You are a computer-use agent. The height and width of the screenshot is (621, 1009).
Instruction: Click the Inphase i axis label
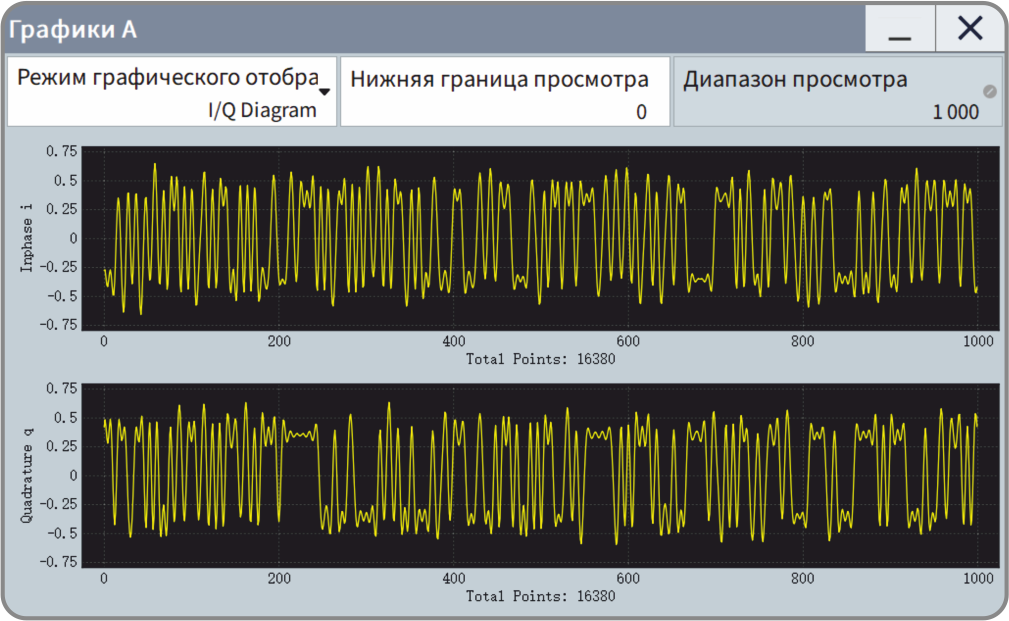pos(26,238)
